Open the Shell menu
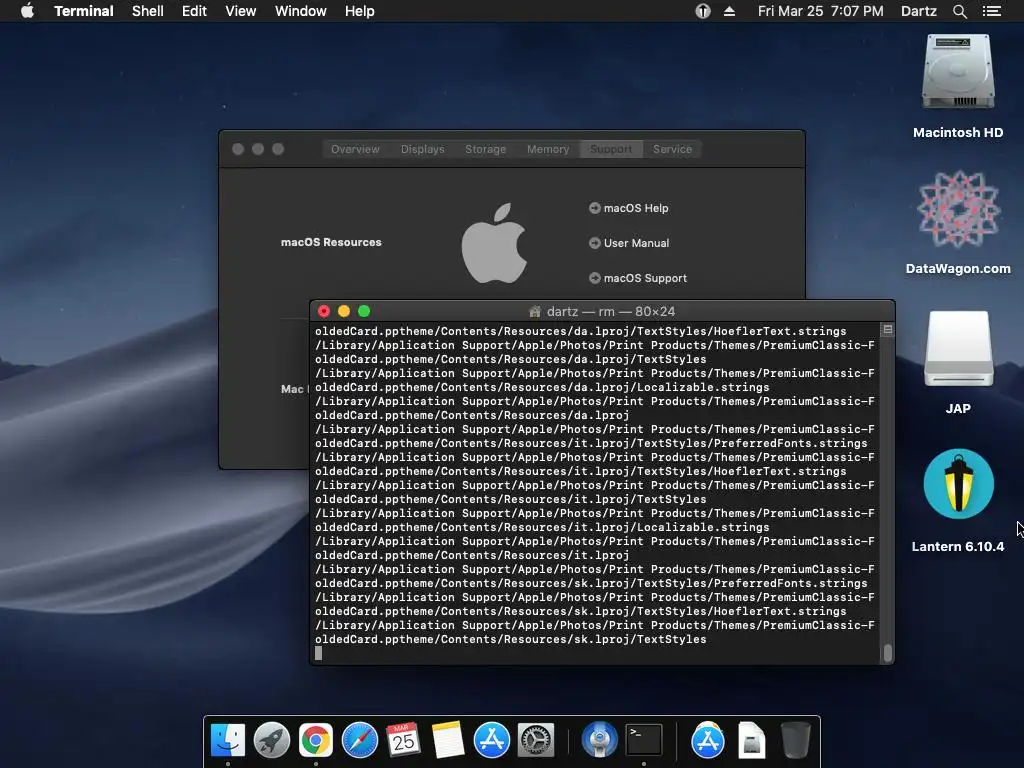 tap(148, 11)
